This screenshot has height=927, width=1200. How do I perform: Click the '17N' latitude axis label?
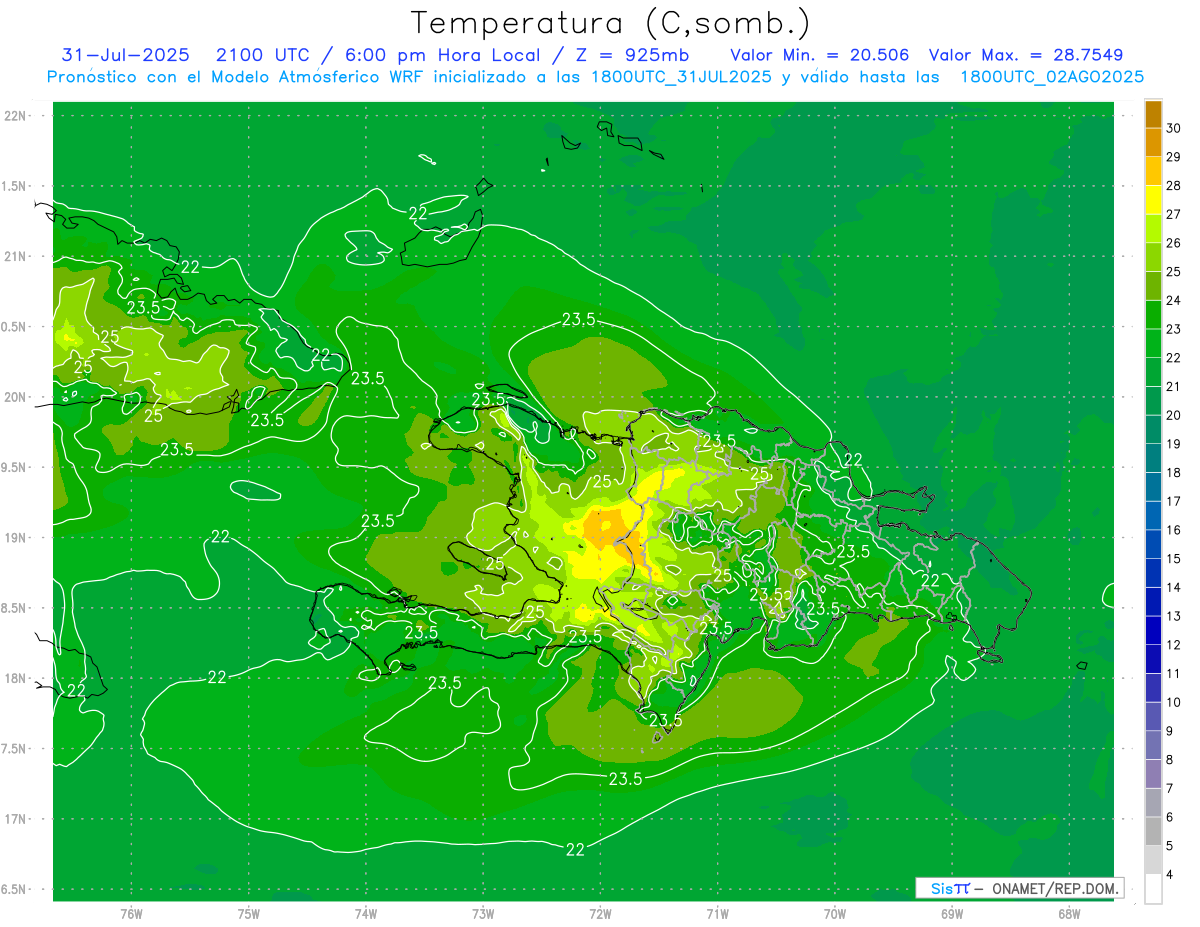click(x=17, y=819)
